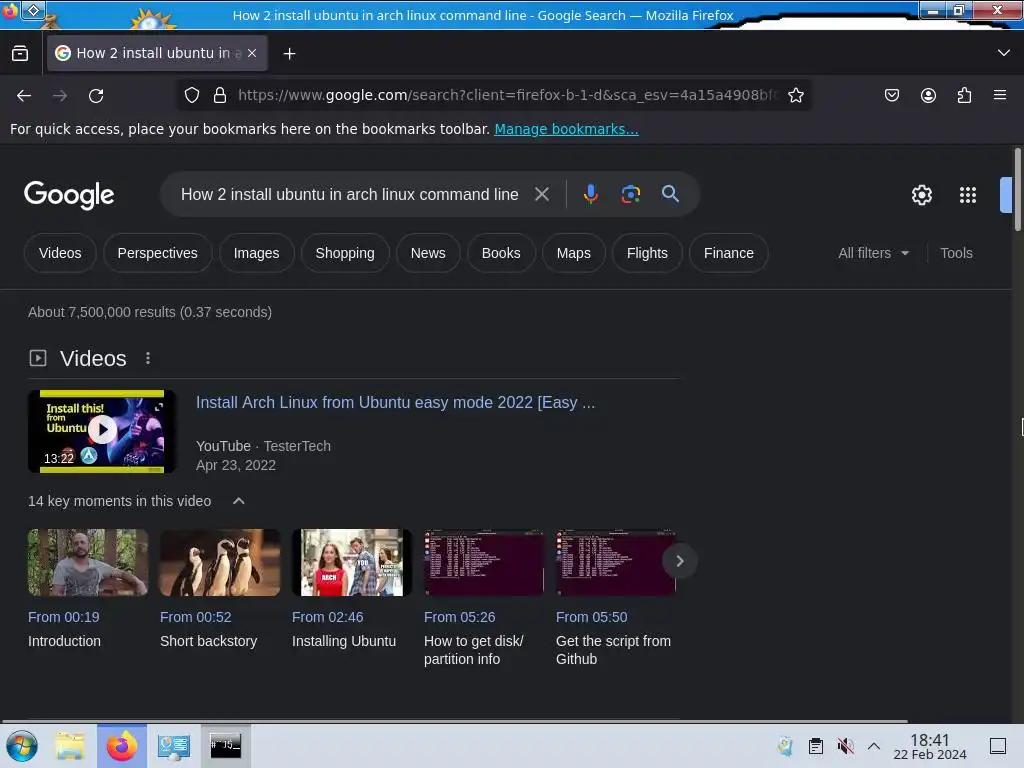Image resolution: width=1024 pixels, height=768 pixels.
Task: Close the Google Search tab
Action: [252, 53]
